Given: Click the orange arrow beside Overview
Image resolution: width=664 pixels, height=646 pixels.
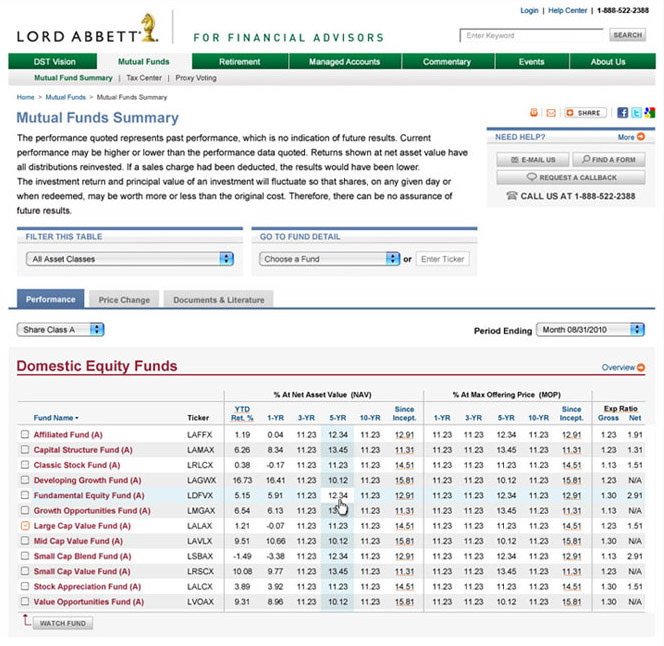Looking at the screenshot, I should pyautogui.click(x=641, y=367).
